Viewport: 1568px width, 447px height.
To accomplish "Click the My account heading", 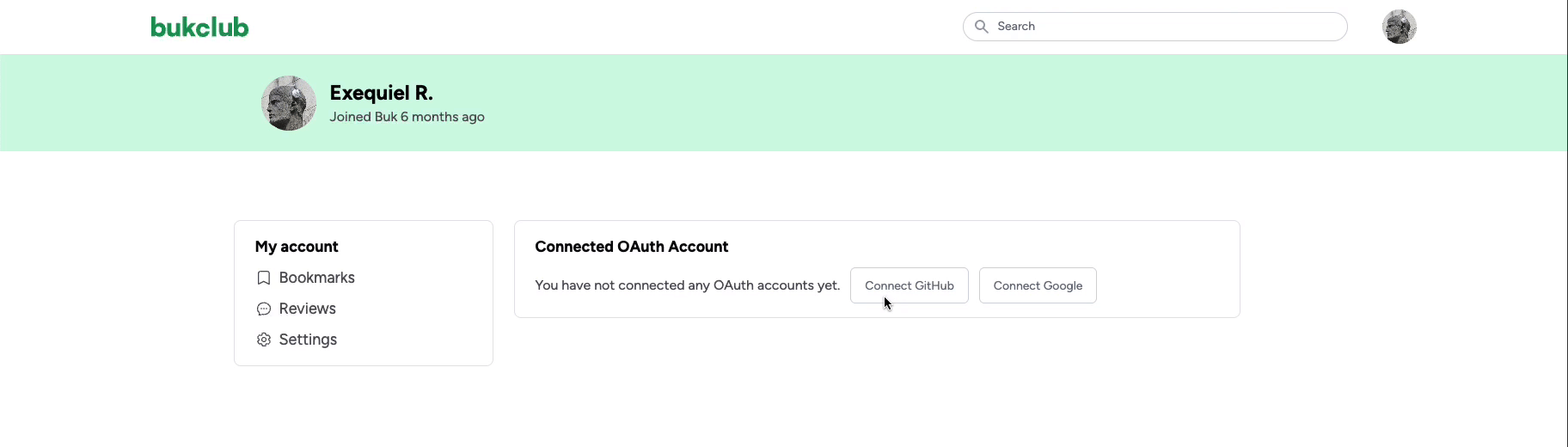I will click(x=297, y=247).
